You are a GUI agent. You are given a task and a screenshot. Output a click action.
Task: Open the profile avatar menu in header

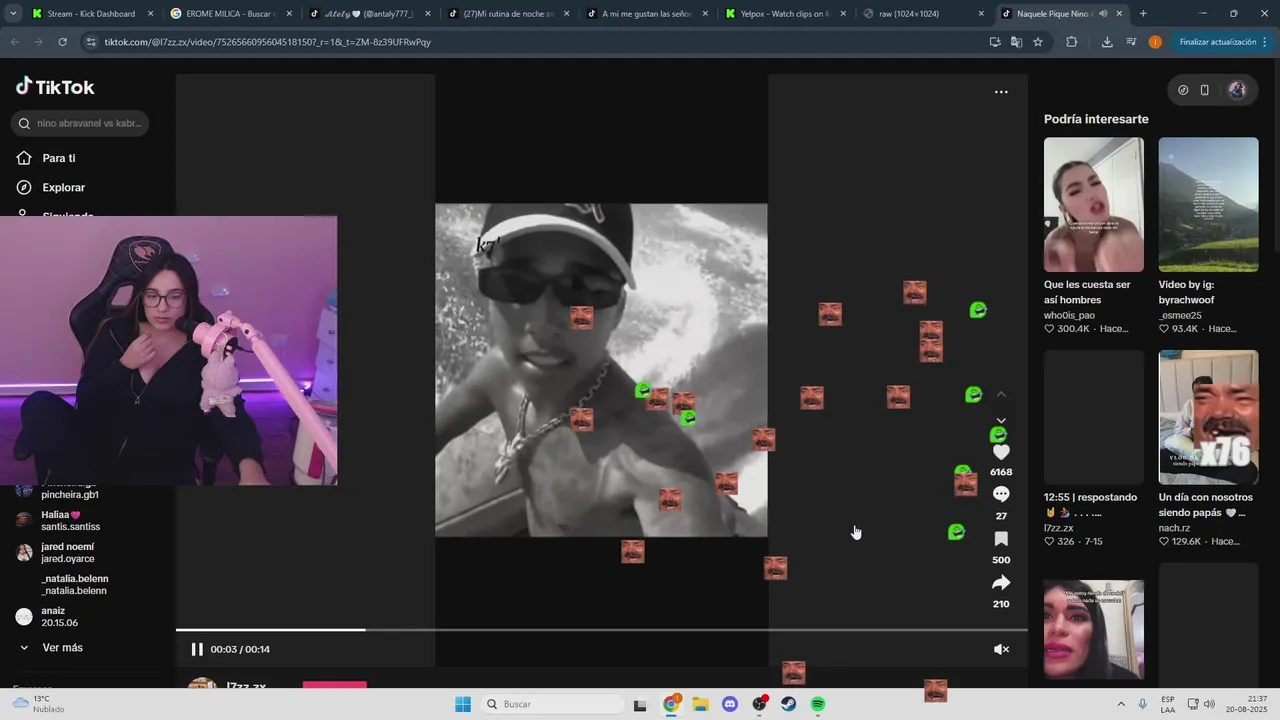click(1237, 90)
